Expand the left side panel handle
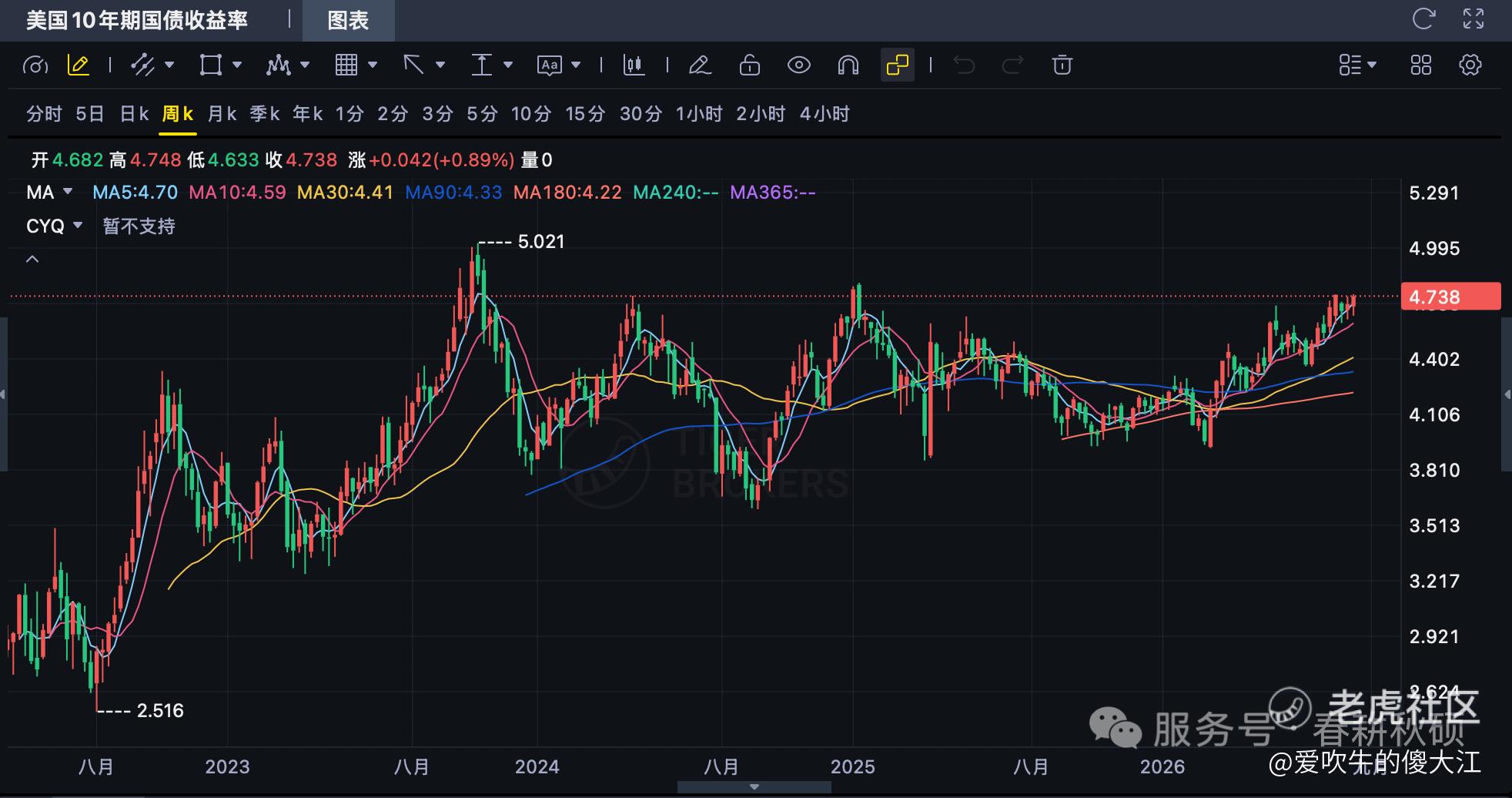Viewport: 1512px width, 798px height. (3, 394)
